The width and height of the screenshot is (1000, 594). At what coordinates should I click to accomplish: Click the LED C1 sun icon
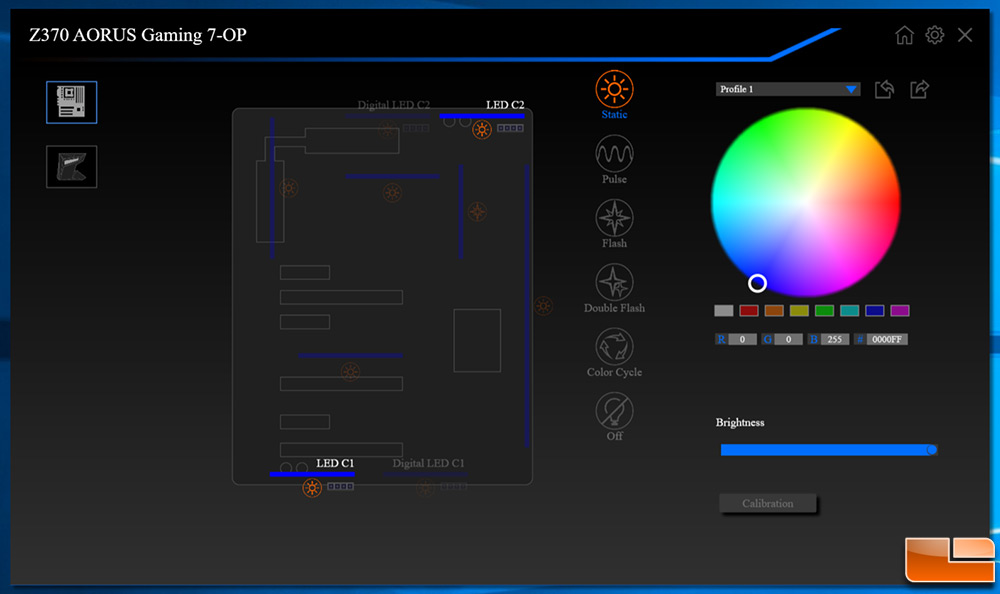tap(312, 488)
